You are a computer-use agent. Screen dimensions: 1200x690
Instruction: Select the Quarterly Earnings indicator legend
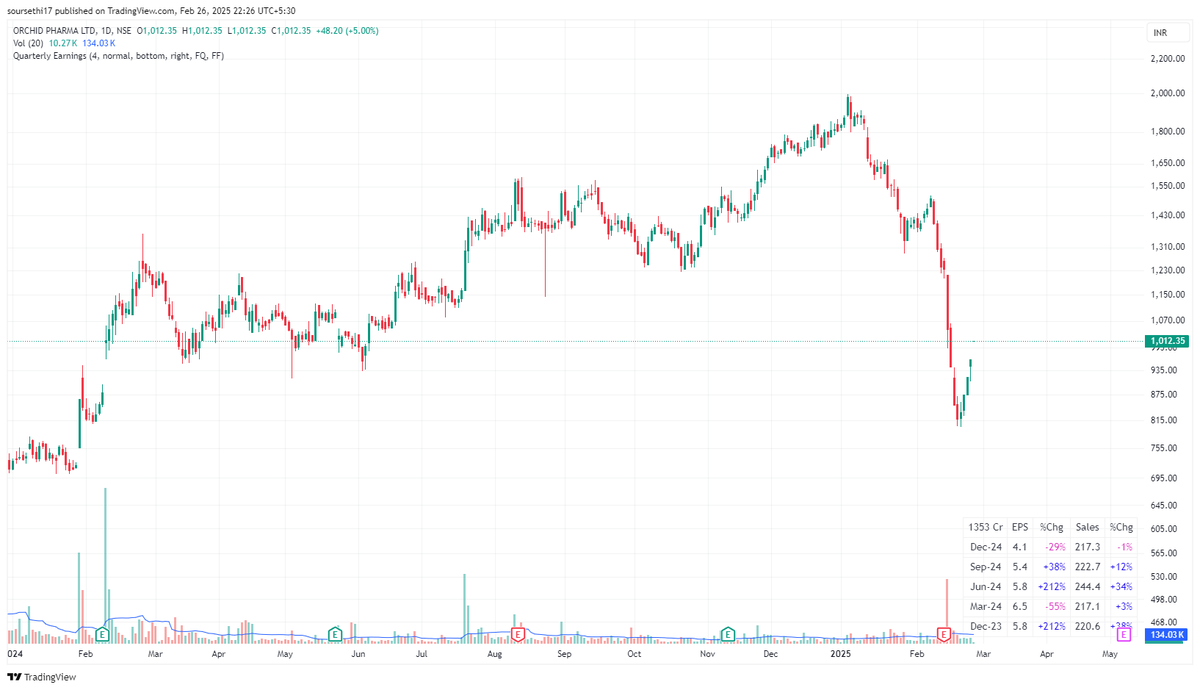119,56
